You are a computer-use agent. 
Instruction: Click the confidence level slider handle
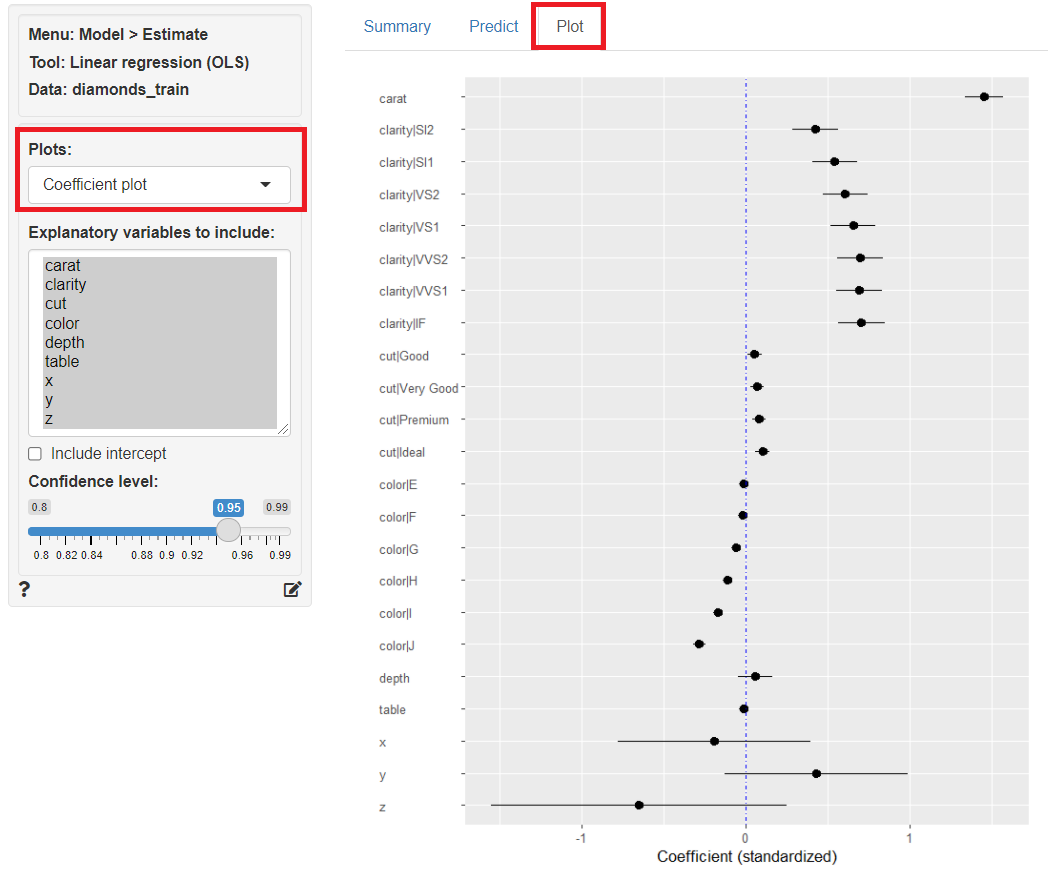[229, 530]
